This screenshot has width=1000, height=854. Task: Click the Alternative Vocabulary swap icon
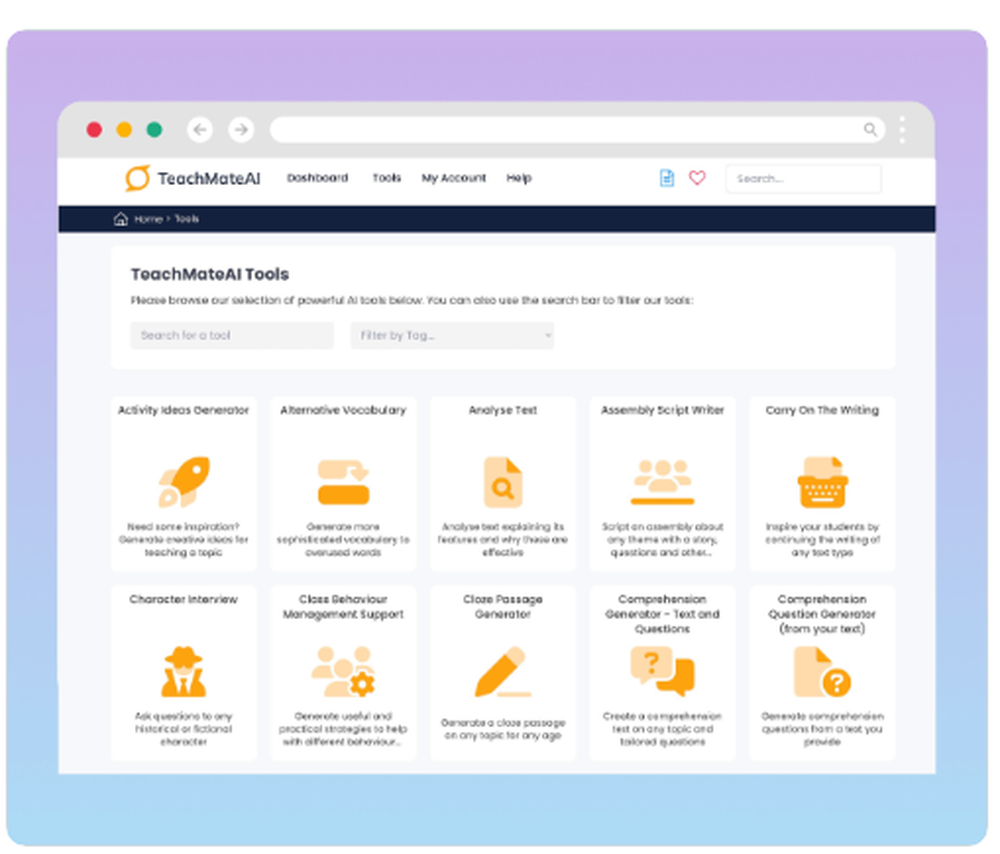click(x=344, y=482)
